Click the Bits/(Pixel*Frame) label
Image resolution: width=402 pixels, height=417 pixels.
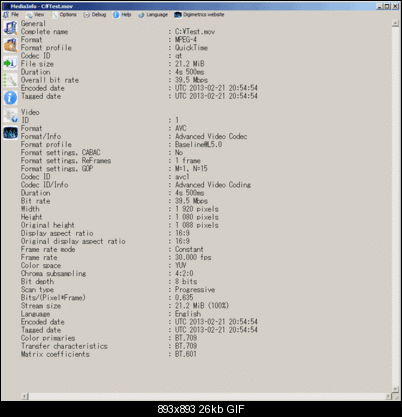53,298
